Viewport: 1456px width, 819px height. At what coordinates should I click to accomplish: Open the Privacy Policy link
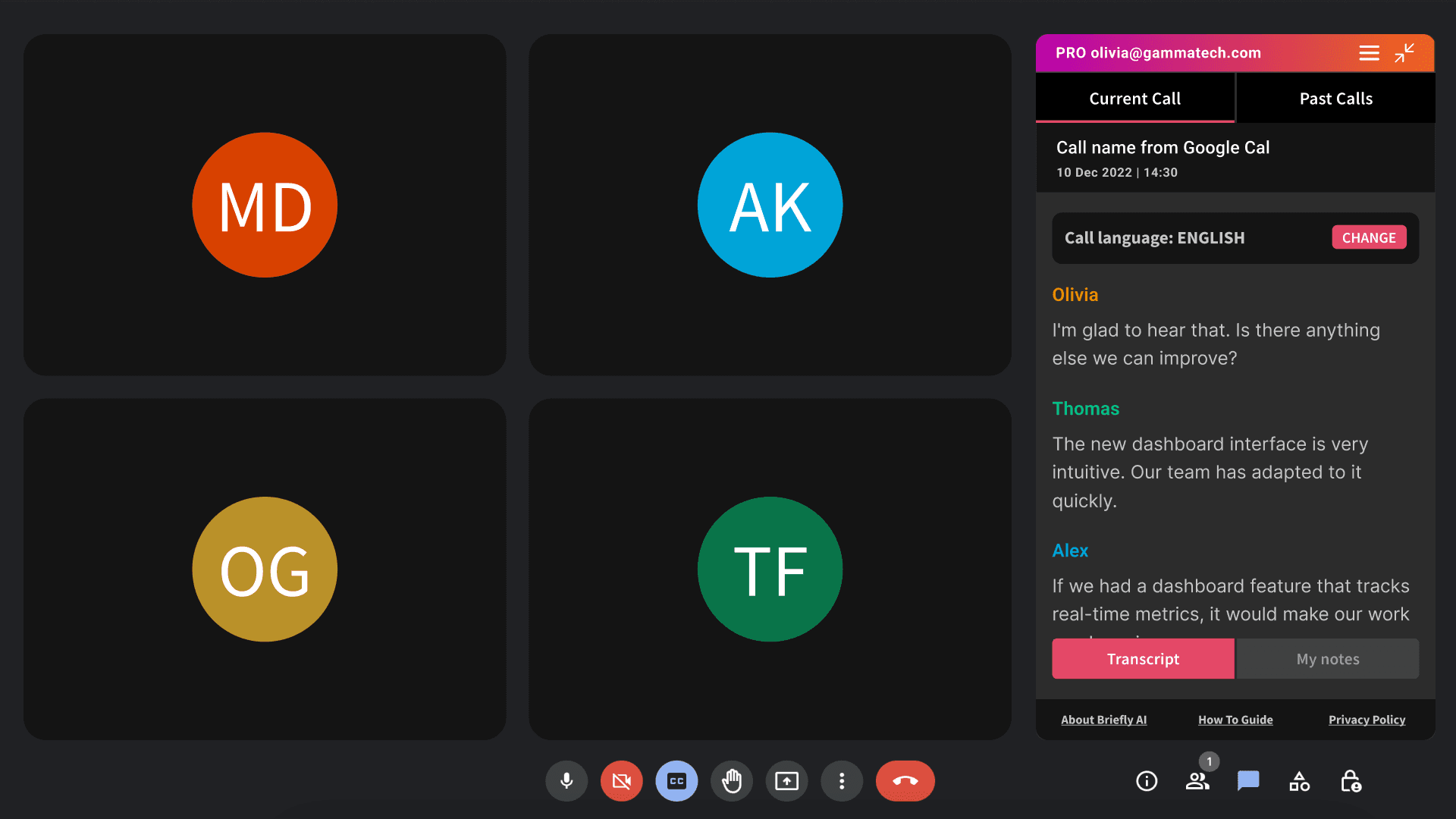tap(1367, 720)
